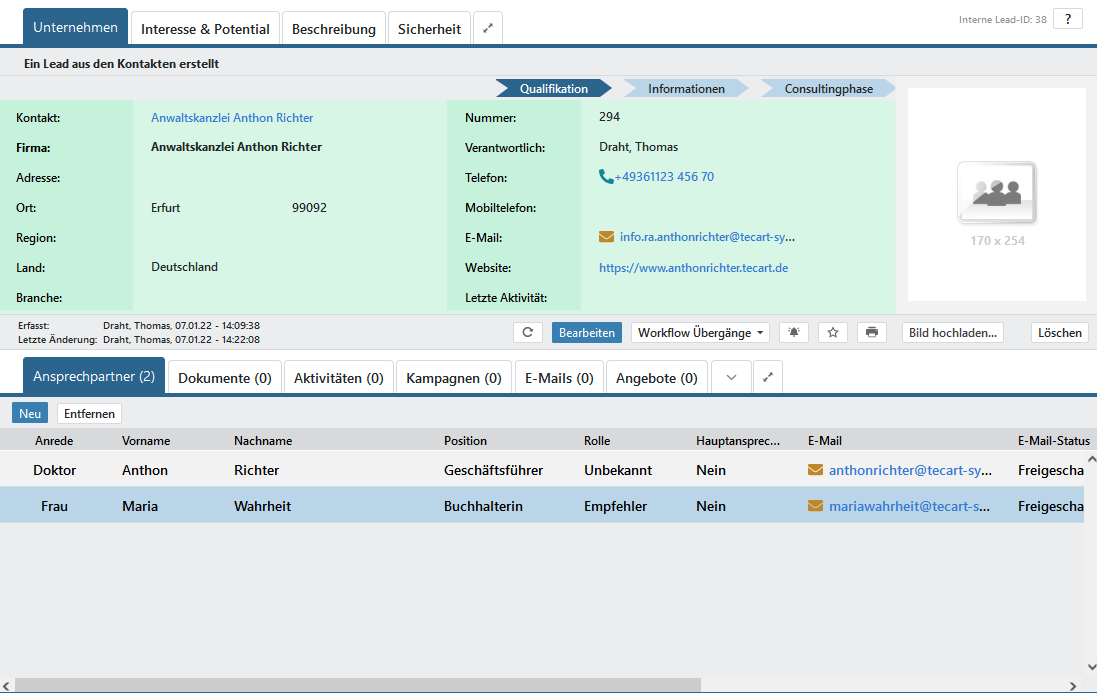Mark lead as favorite with star icon
1097x693 pixels.
click(x=832, y=333)
